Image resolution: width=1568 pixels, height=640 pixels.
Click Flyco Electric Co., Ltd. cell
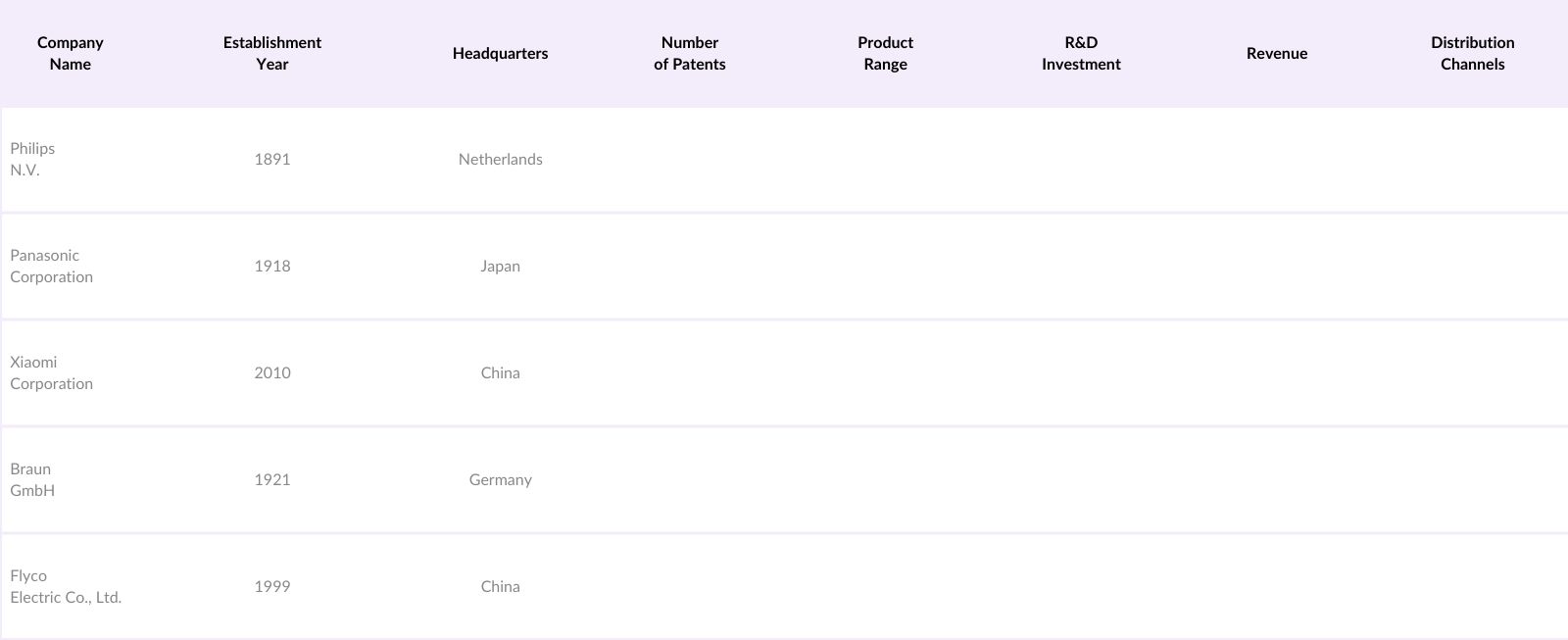[66, 586]
